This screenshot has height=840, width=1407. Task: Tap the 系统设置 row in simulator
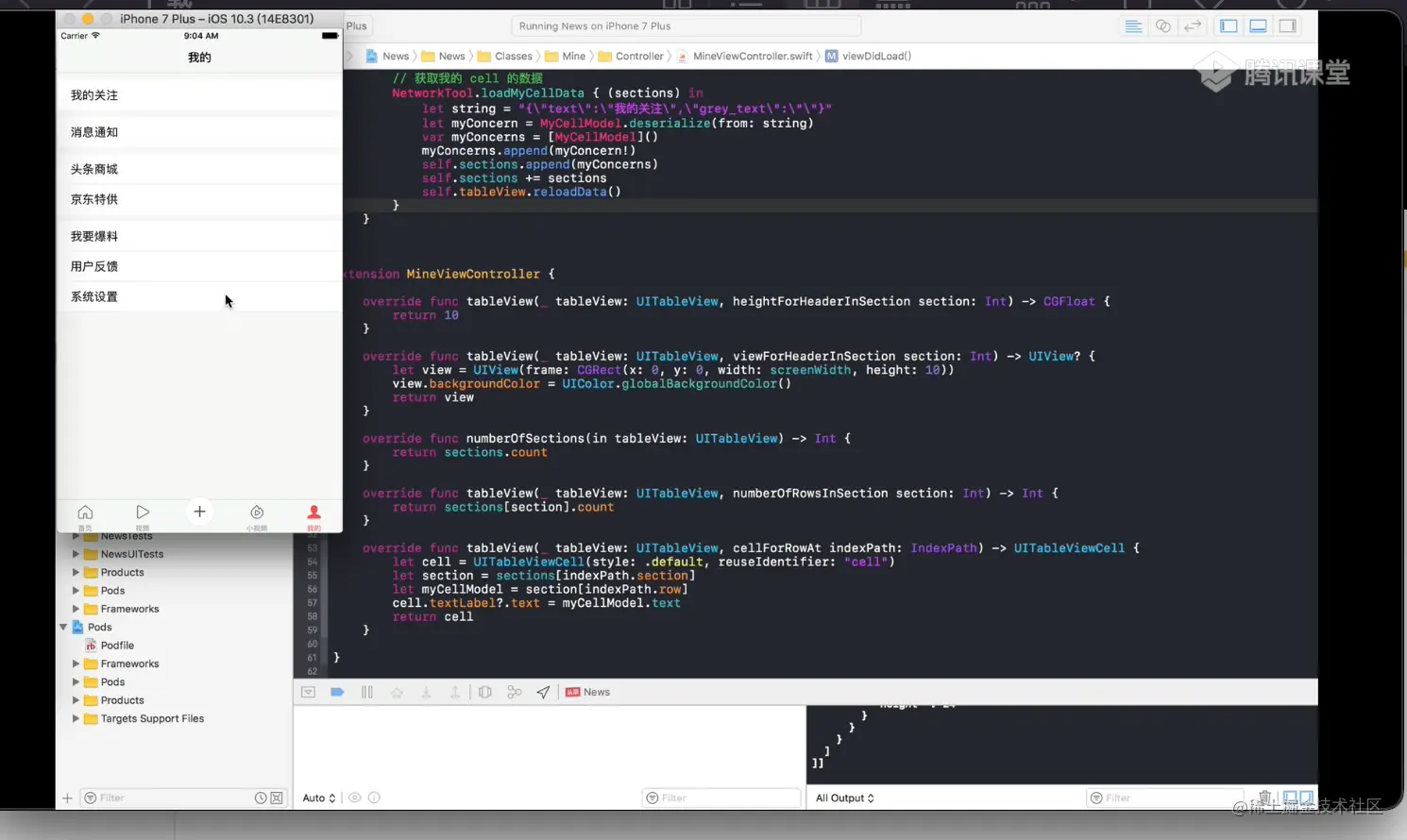tap(199, 296)
